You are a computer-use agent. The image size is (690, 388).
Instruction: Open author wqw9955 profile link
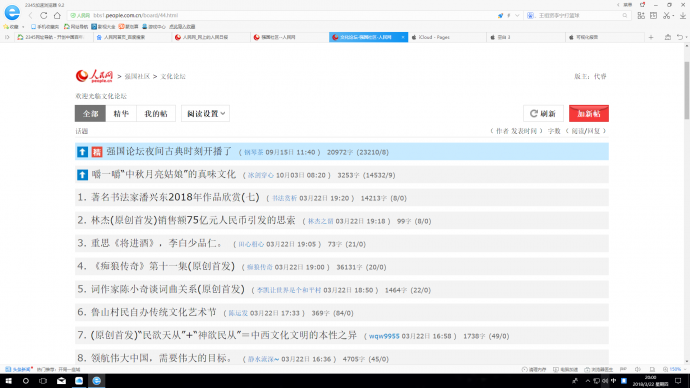click(x=384, y=336)
